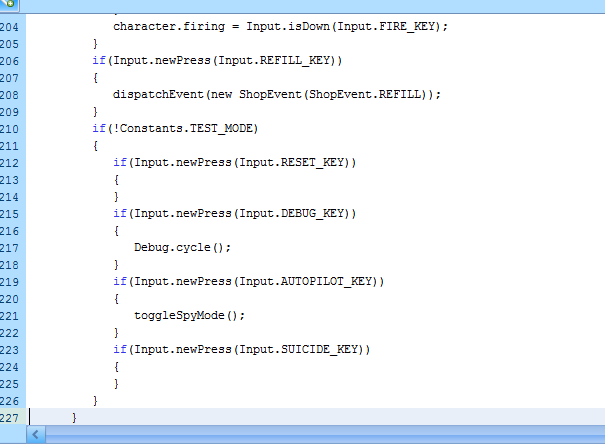Click line number 219 in the gutter
Image resolution: width=605 pixels, height=444 pixels.
(9, 282)
